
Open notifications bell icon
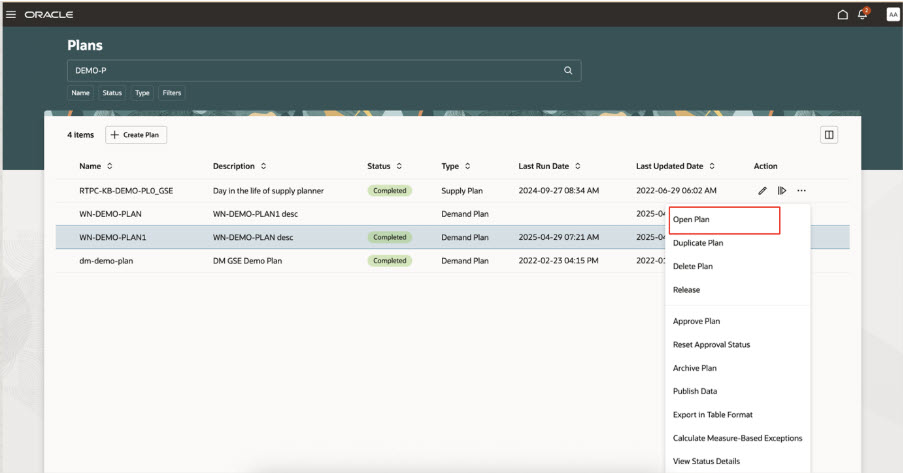pos(863,14)
